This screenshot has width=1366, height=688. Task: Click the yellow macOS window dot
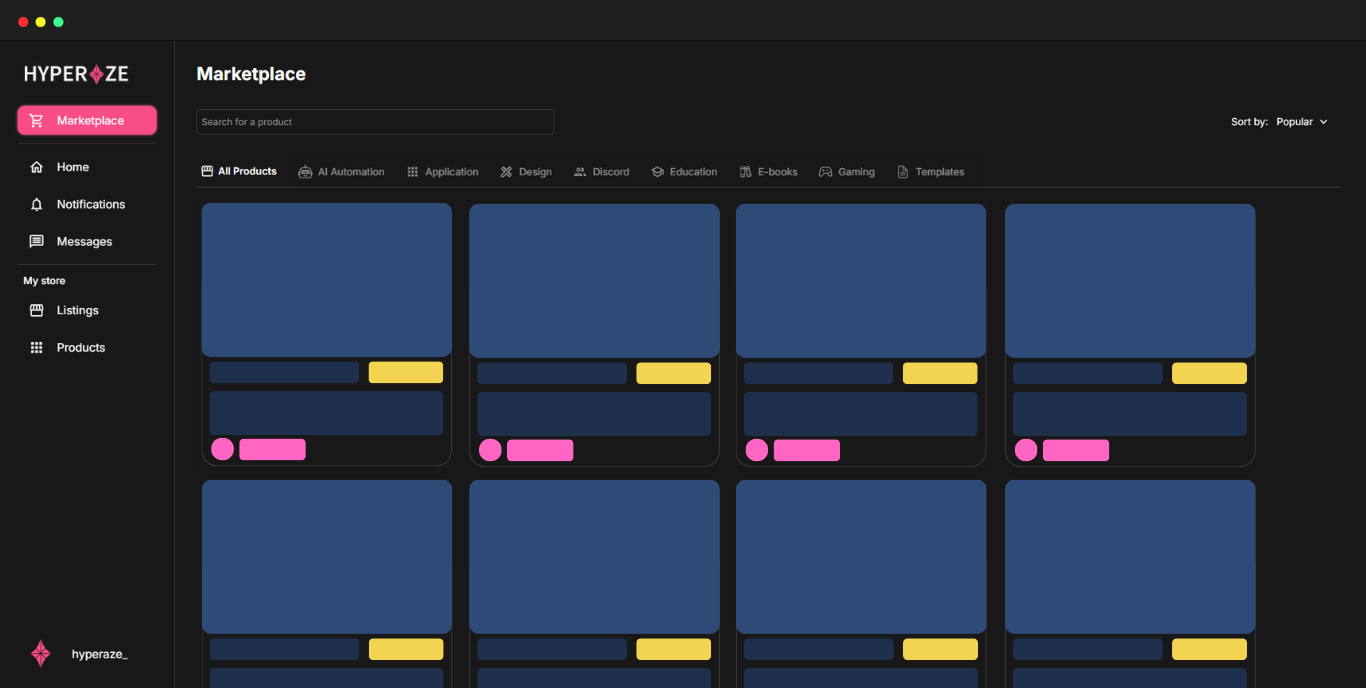click(x=41, y=22)
